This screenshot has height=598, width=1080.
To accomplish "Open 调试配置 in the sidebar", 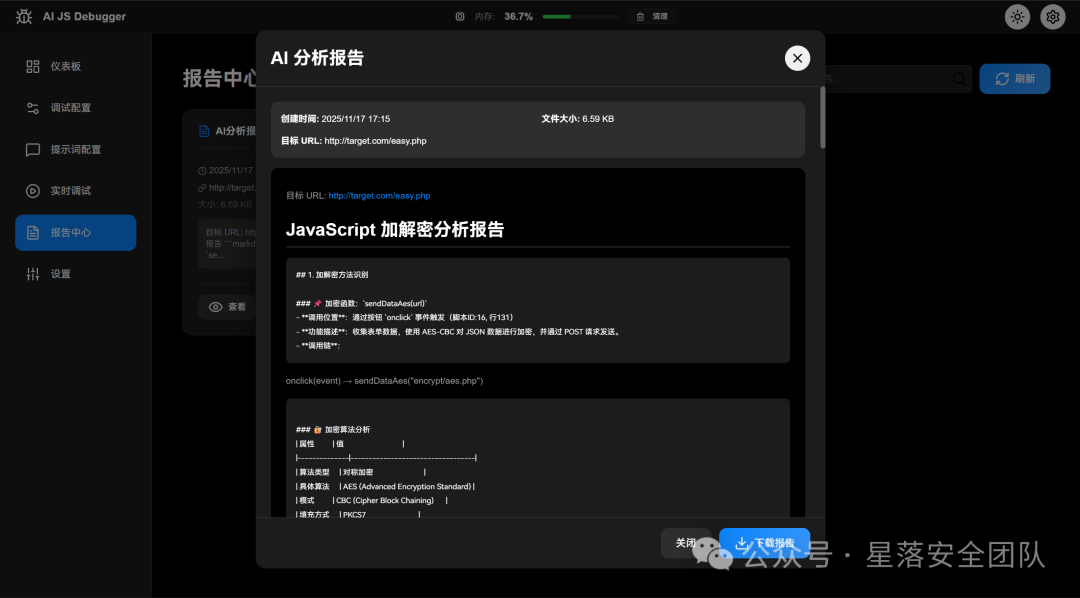I will [x=76, y=107].
